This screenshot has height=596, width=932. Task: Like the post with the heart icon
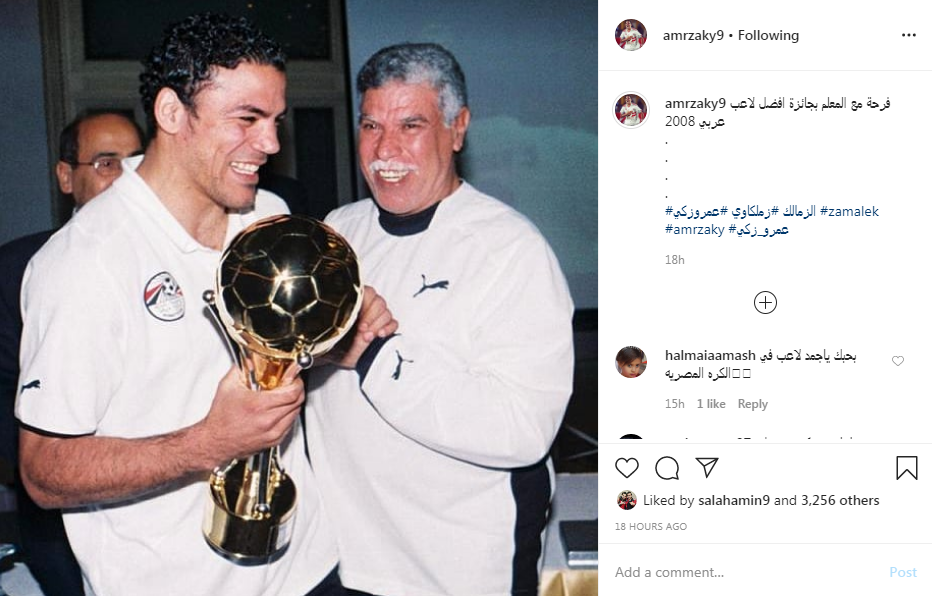click(x=626, y=468)
